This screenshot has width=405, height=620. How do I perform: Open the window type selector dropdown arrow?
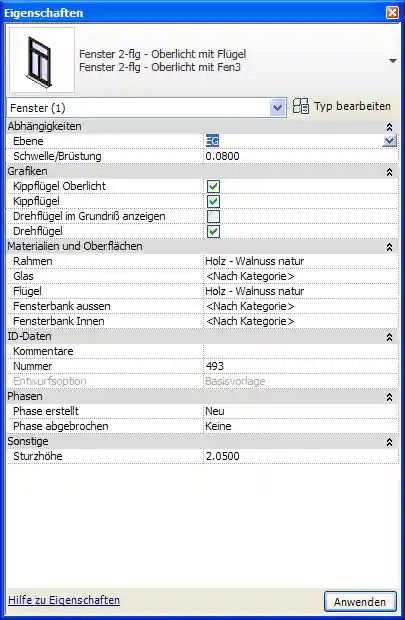[393, 61]
